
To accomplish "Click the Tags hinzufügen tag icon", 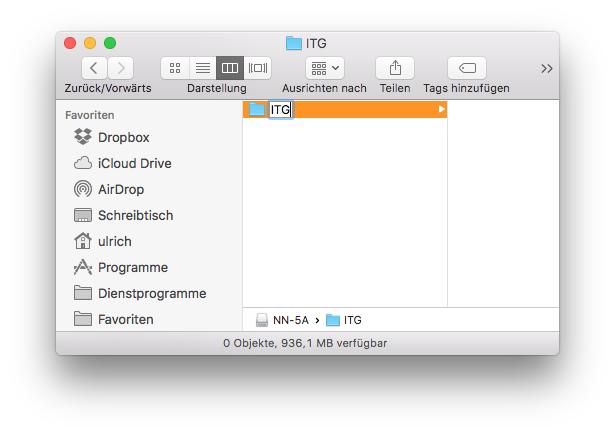I will point(467,68).
